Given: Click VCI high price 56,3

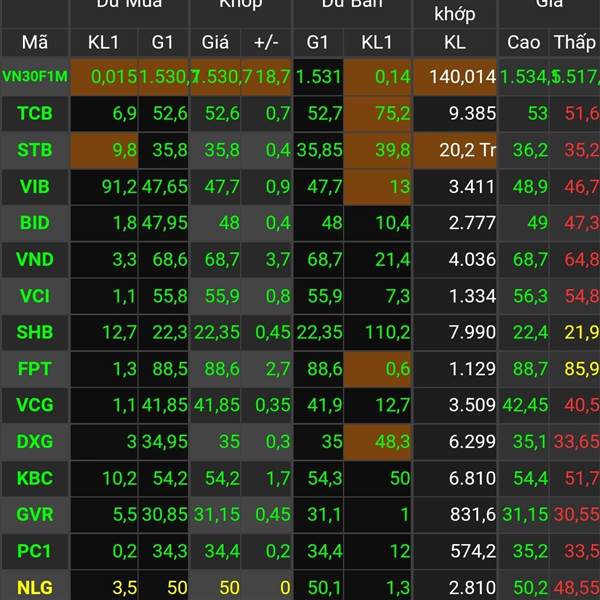Looking at the screenshot, I should 530,296.
